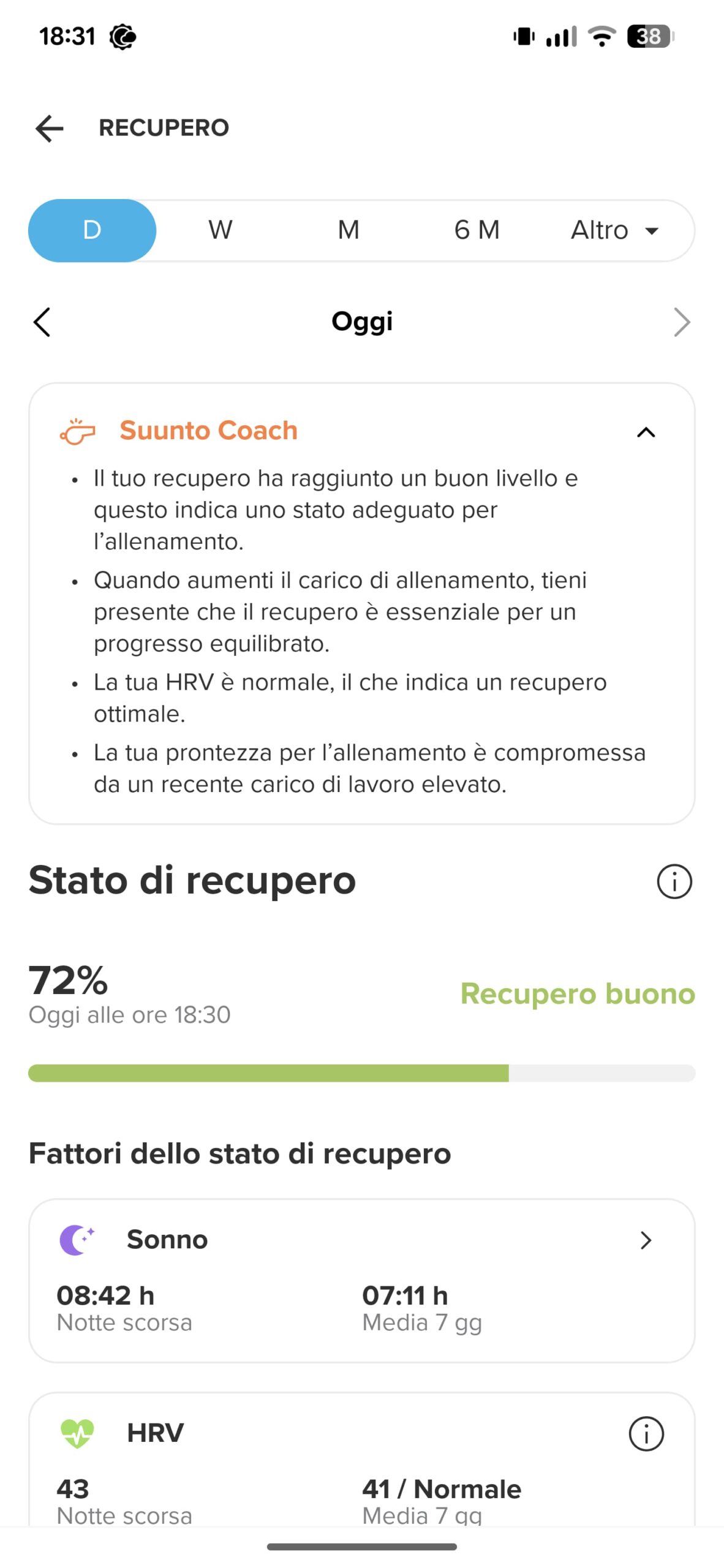
Task: Go to the next day arrow
Action: [681, 322]
